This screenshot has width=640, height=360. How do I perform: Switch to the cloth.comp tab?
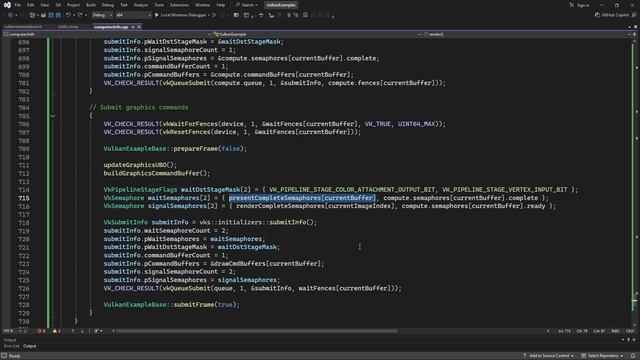[68, 27]
